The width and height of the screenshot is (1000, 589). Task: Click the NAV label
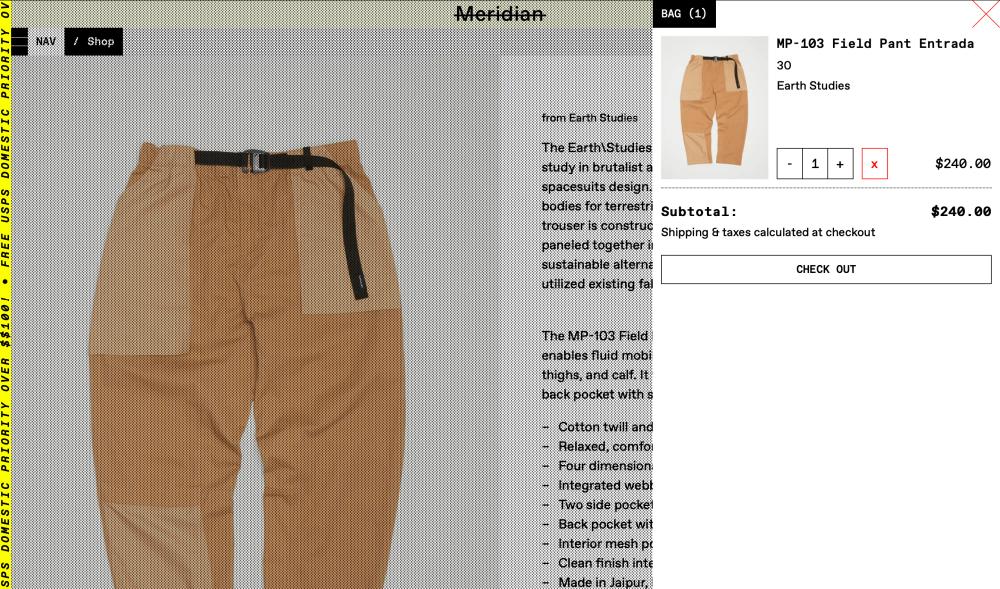point(45,41)
